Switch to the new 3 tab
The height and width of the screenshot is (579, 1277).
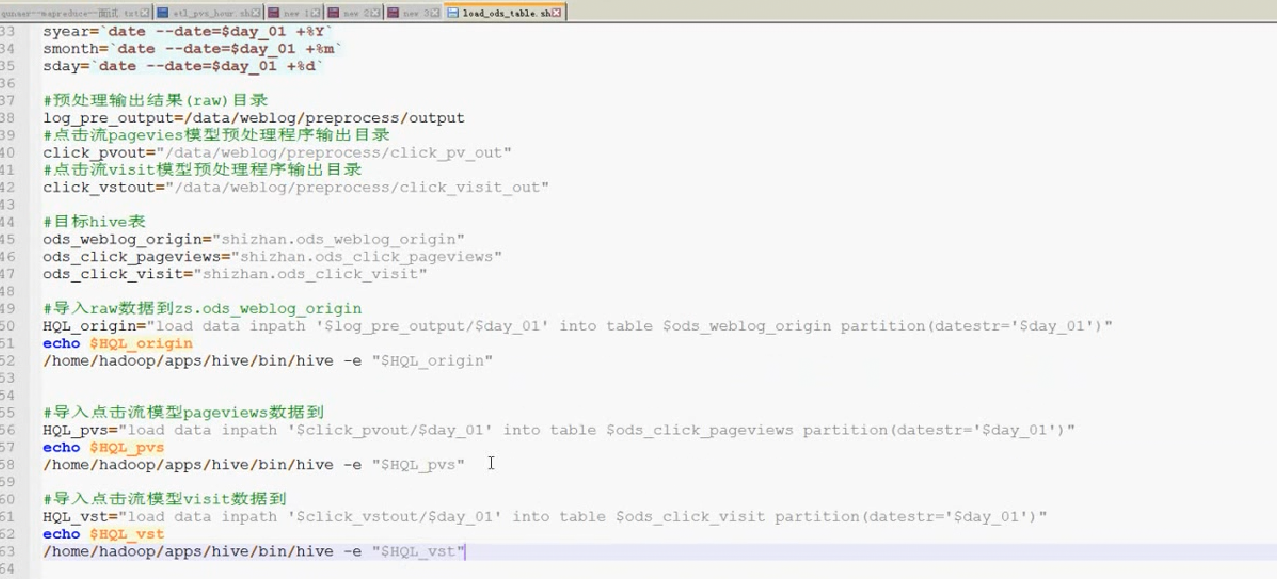click(413, 13)
